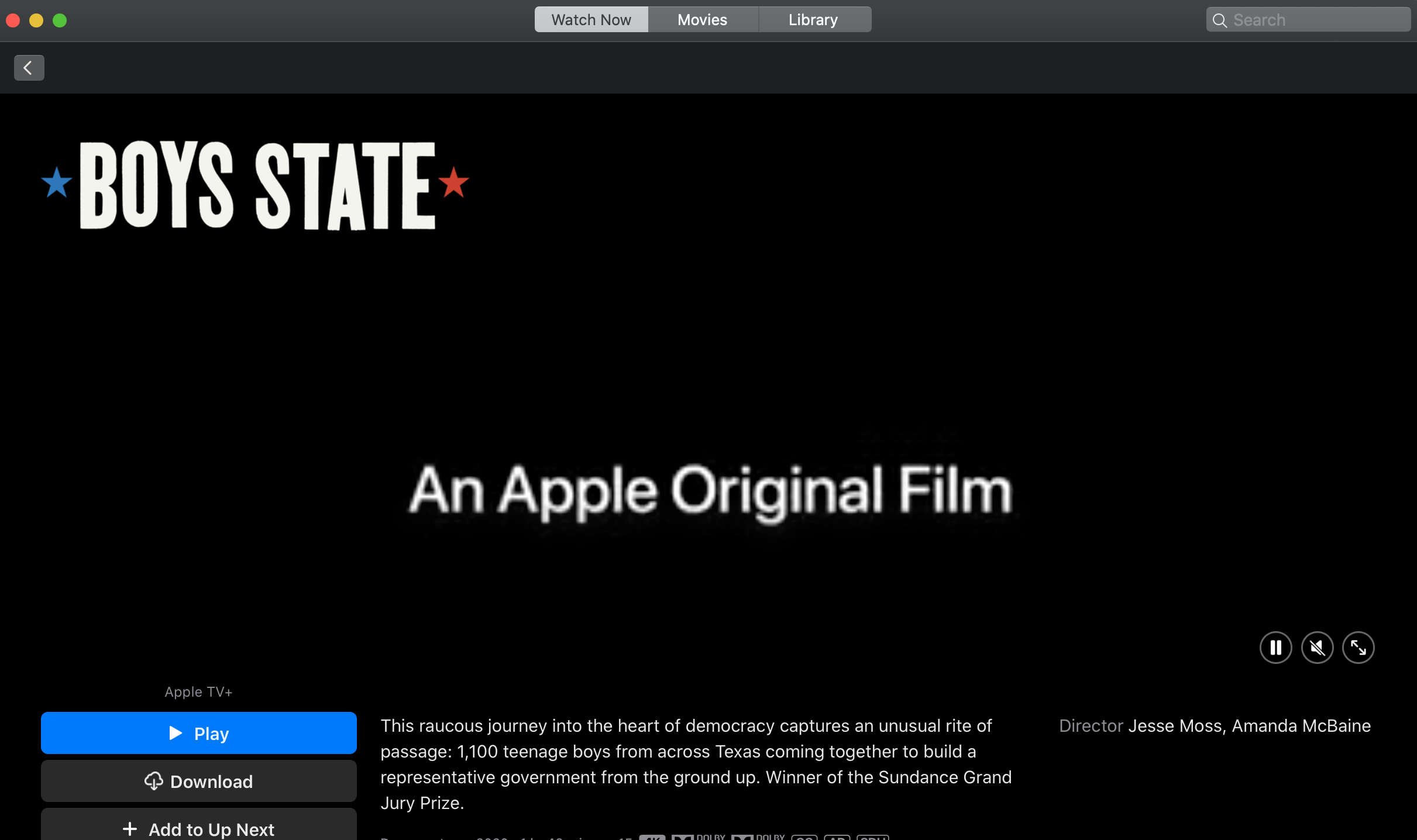Click the movie description text
Viewport: 1417px width, 840px height.
pos(695,764)
